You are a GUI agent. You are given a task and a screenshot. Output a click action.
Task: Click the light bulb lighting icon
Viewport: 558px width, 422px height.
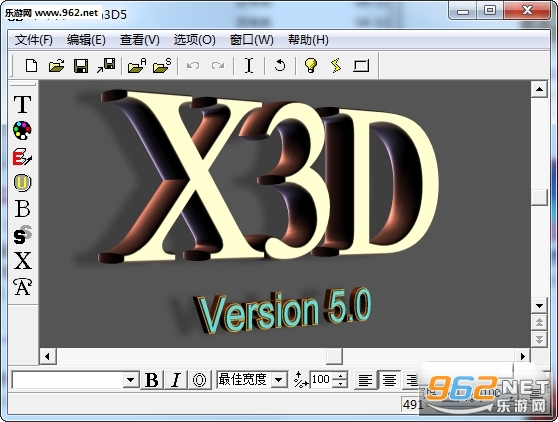(311, 65)
